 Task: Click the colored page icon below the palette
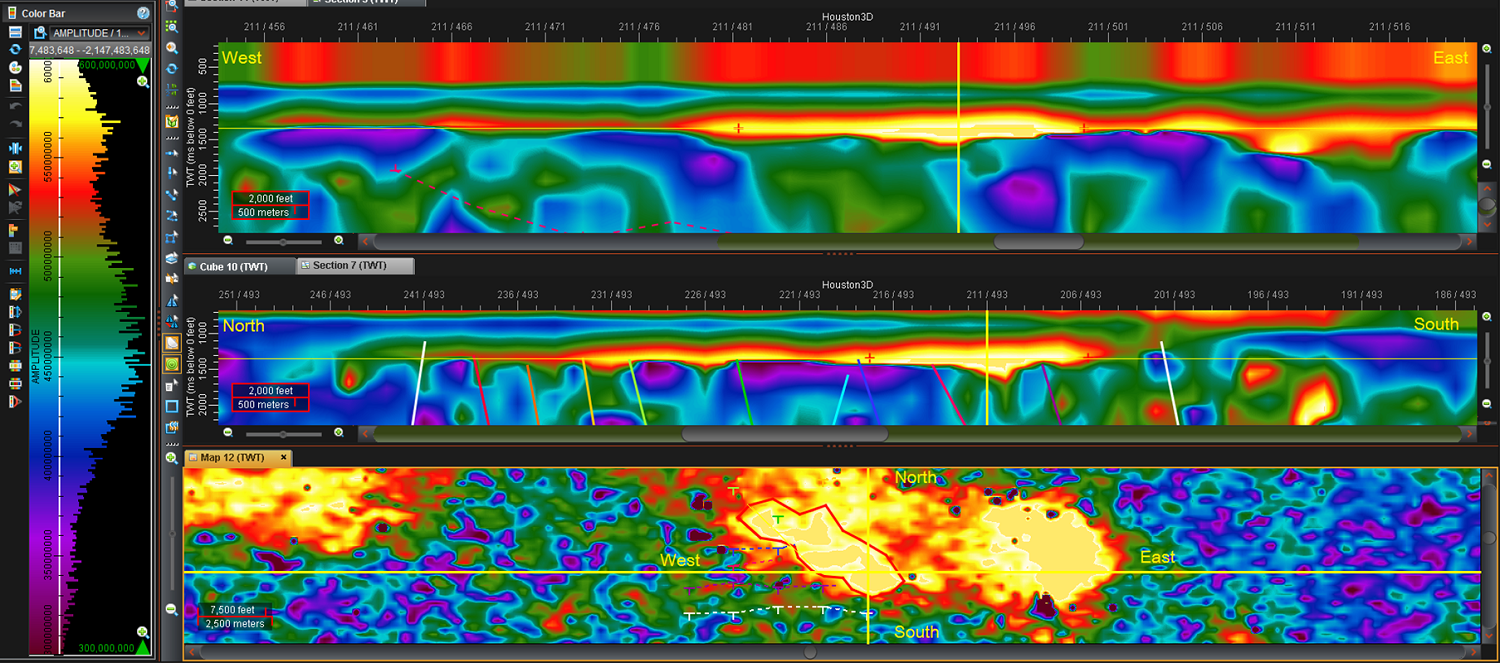point(15,85)
